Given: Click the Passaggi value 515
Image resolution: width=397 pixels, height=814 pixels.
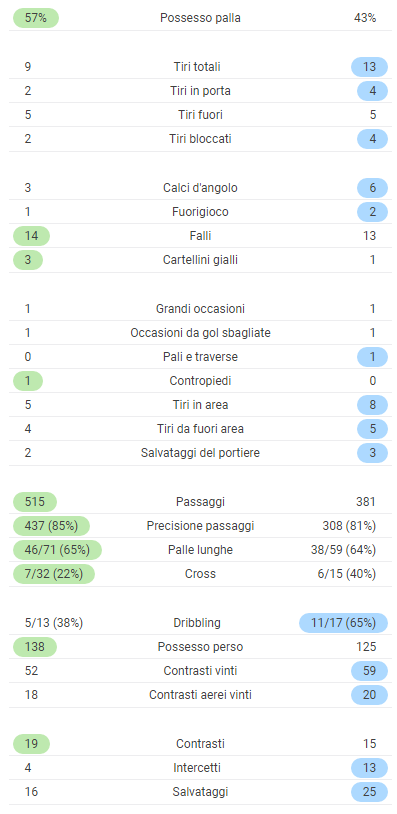Looking at the screenshot, I should pyautogui.click(x=34, y=502).
